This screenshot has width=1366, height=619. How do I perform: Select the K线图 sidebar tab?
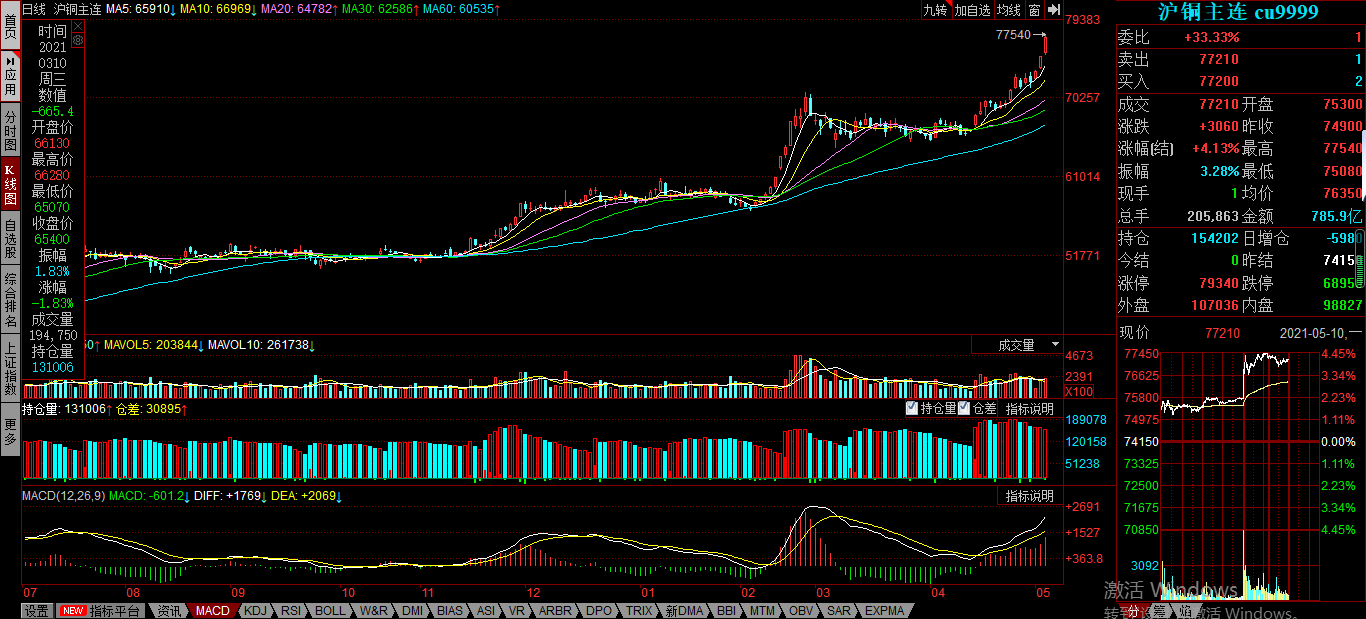(x=10, y=183)
